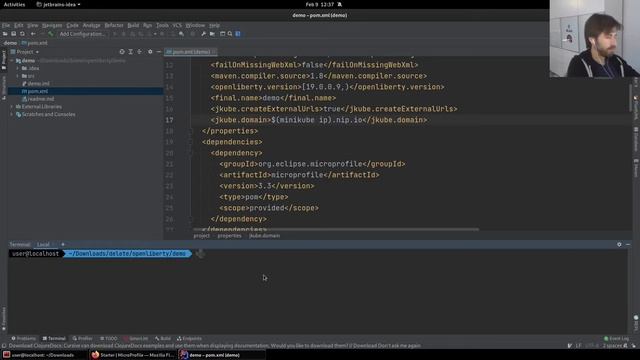This screenshot has height=360, width=640.
Task: Open the TODO tool window
Action: 108,339
